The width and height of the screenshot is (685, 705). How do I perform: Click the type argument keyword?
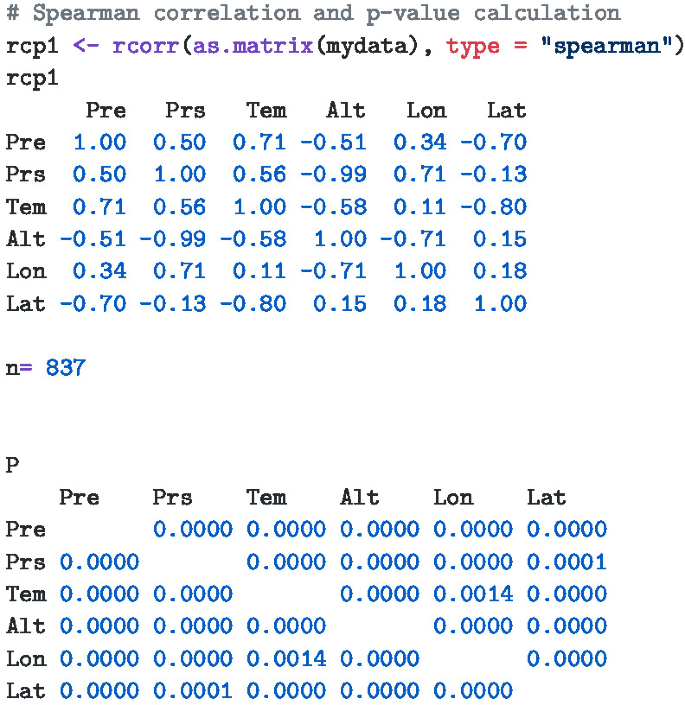pyautogui.click(x=473, y=46)
